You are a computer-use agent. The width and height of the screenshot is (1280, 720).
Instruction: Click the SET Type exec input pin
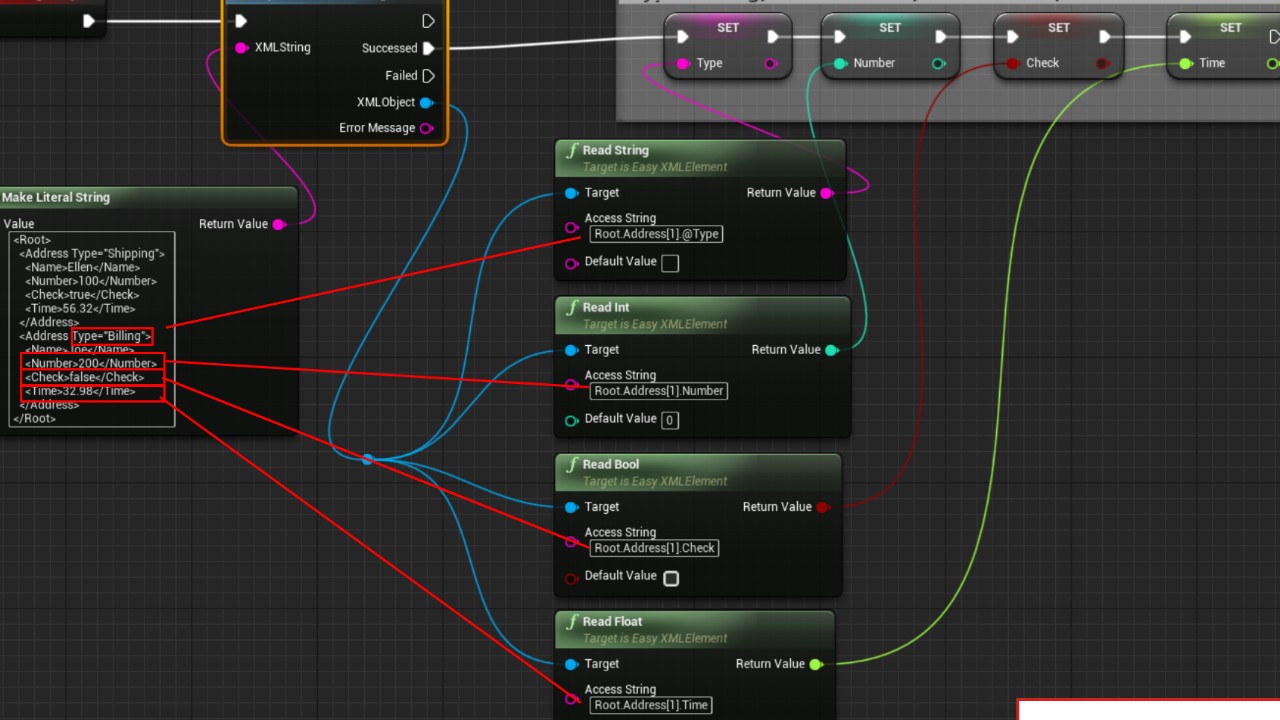[x=682, y=37]
